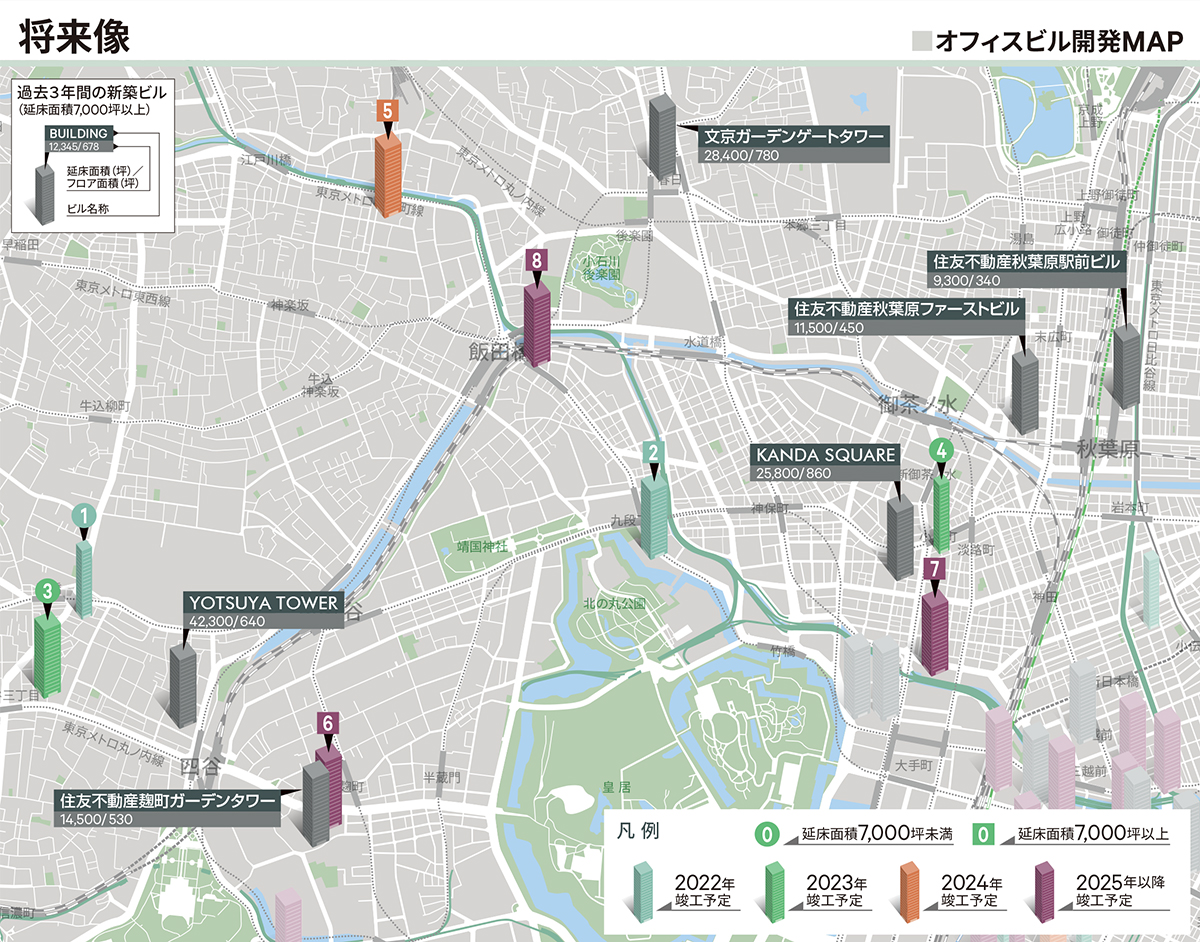
Task: Select the grey KANDA SQUARE building icon
Action: (900, 538)
